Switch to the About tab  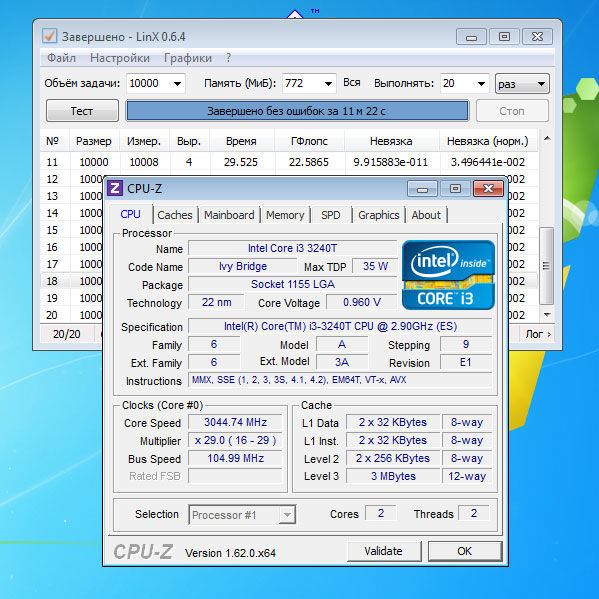click(x=426, y=215)
